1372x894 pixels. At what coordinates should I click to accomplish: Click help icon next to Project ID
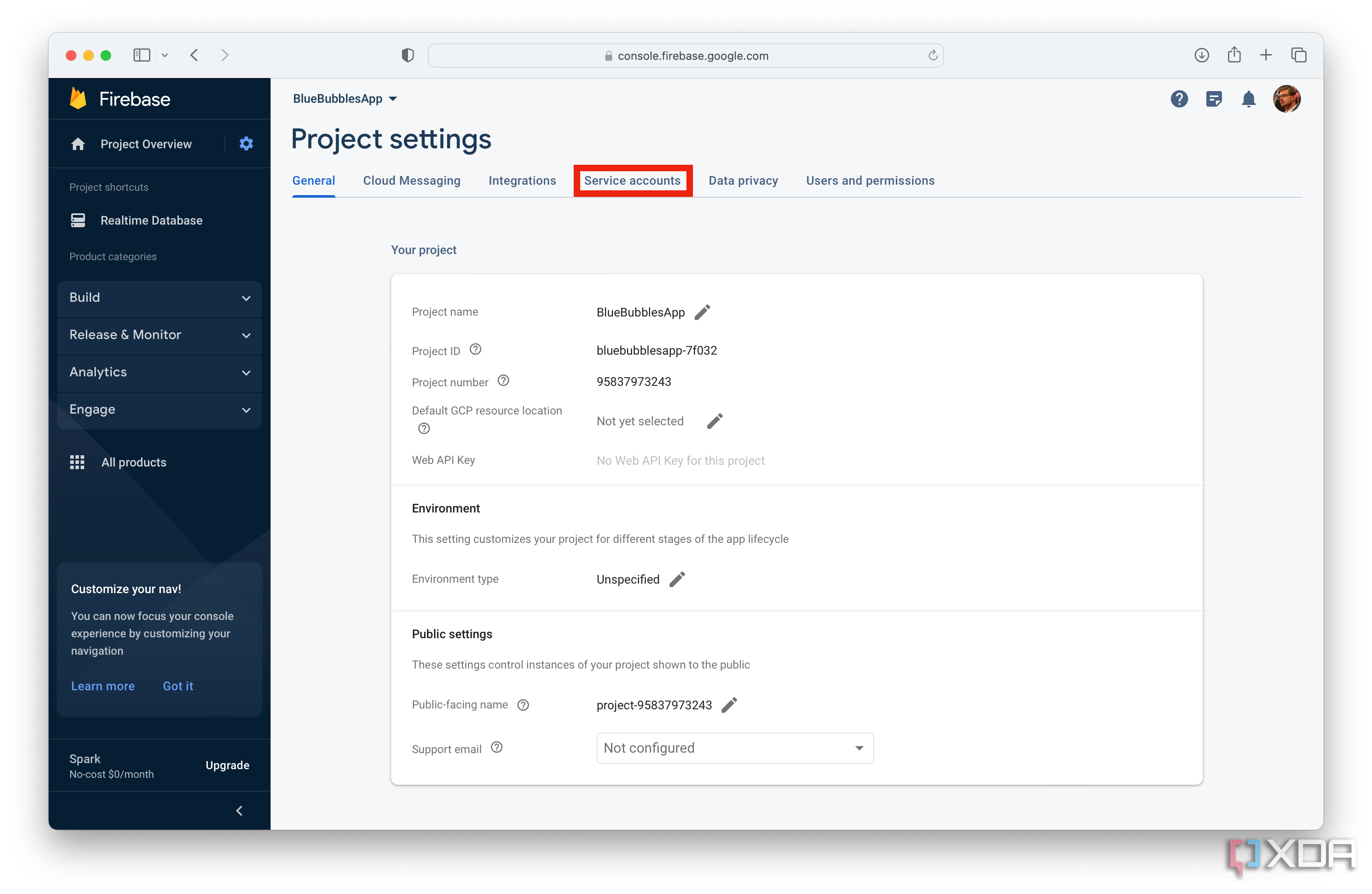click(x=475, y=350)
